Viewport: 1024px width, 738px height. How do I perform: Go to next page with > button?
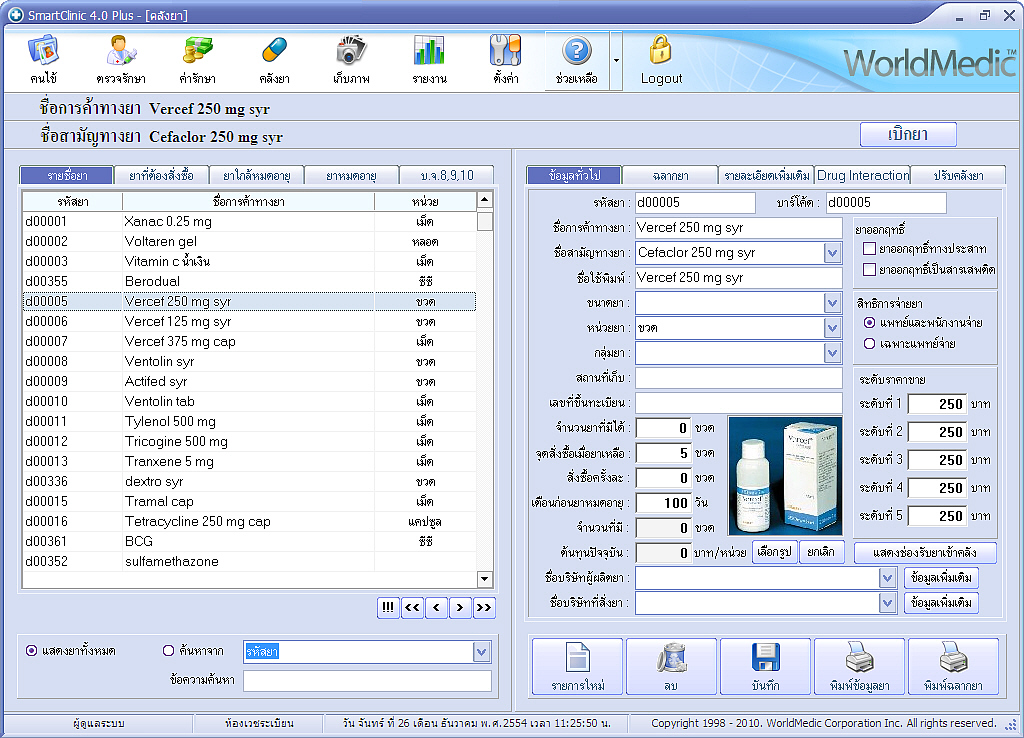(460, 607)
